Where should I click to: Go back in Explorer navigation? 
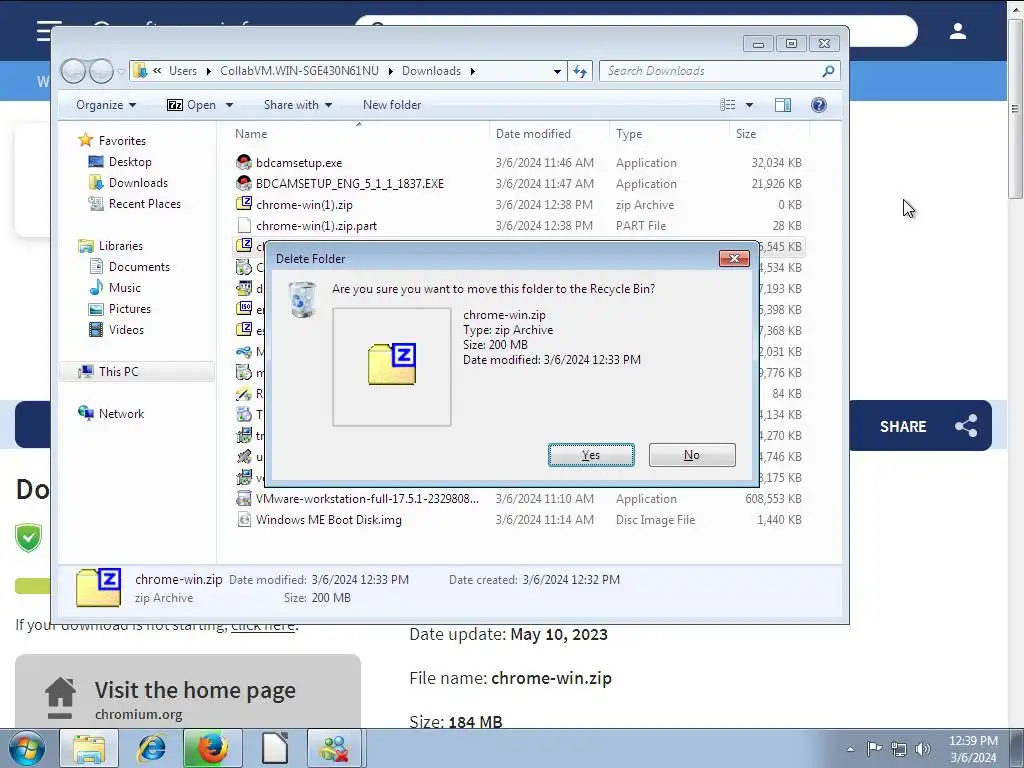pyautogui.click(x=74, y=71)
